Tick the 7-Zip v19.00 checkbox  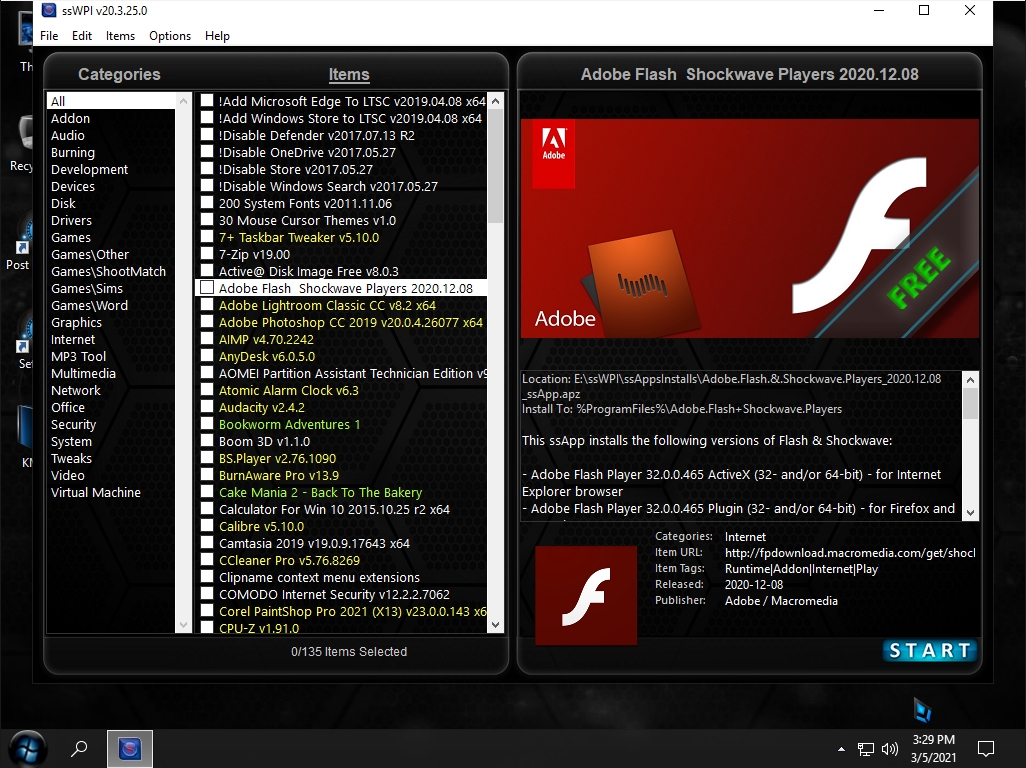coord(207,254)
